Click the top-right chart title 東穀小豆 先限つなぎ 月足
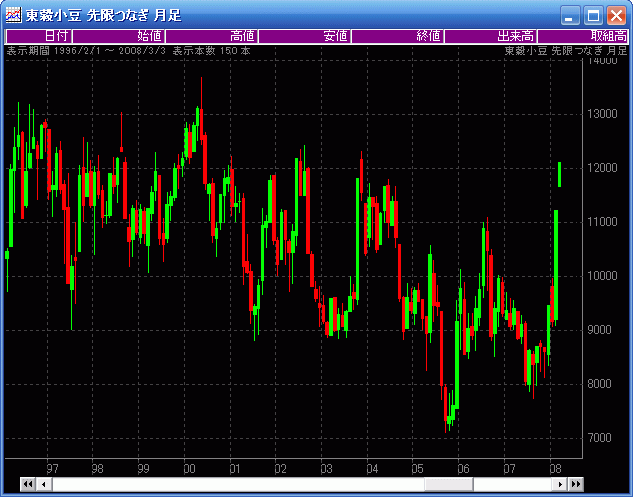This screenshot has width=633, height=497. click(x=566, y=51)
